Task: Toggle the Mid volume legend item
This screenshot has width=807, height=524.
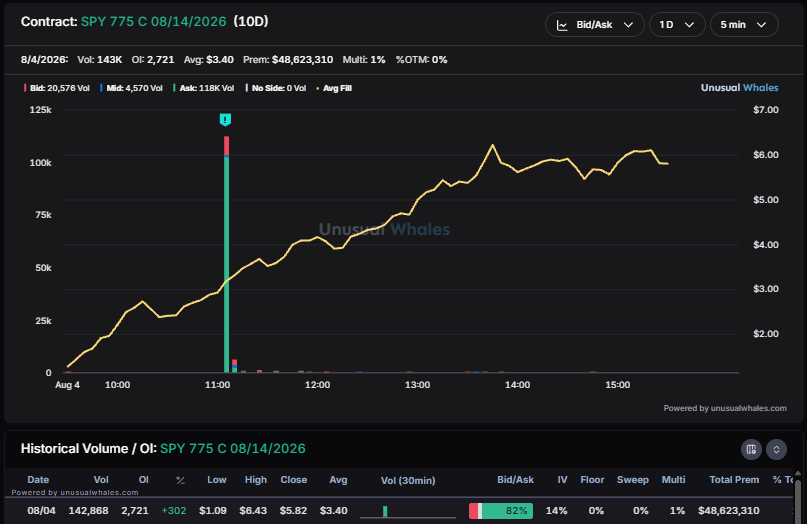Action: point(132,88)
